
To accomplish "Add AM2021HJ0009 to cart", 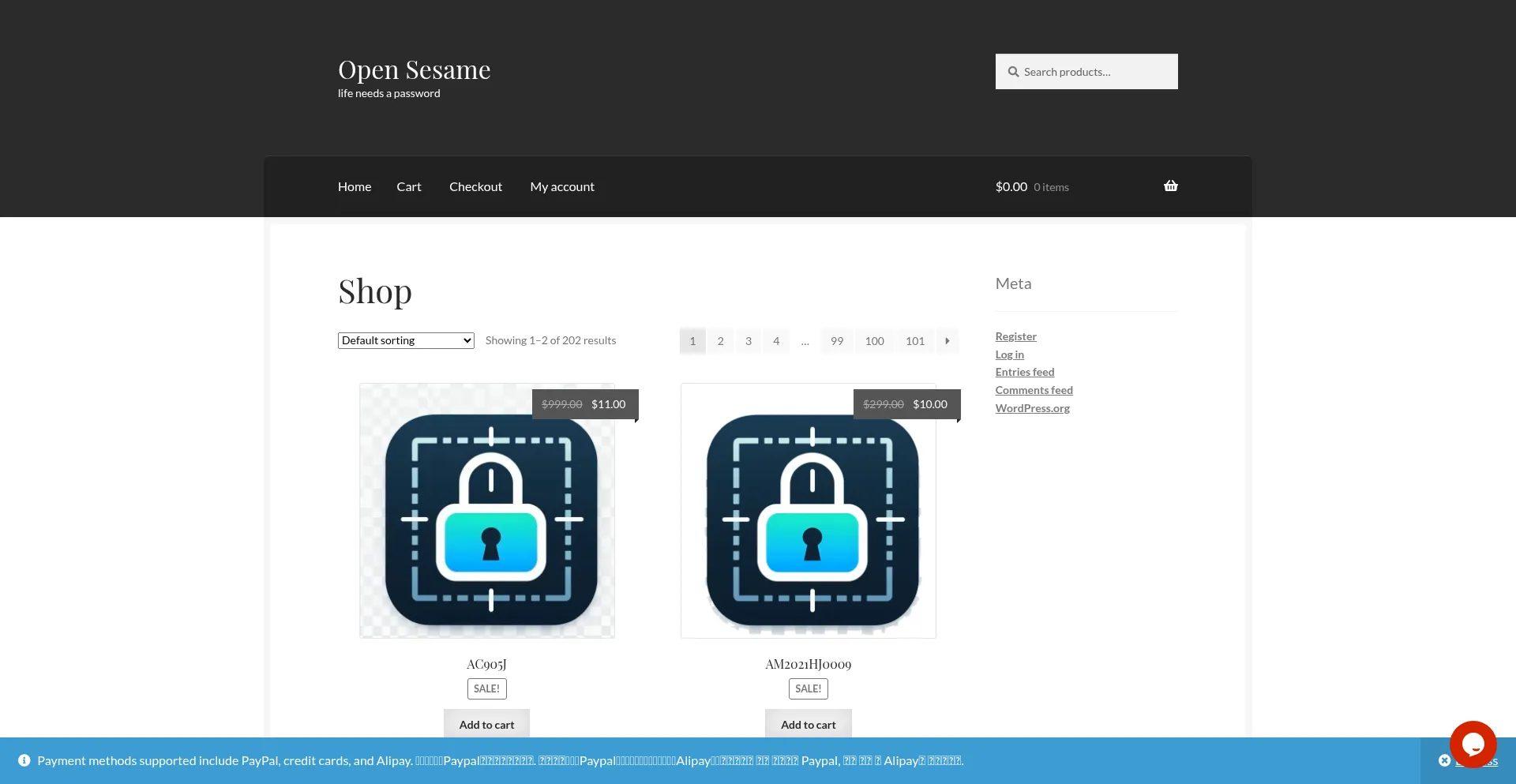I will point(808,724).
